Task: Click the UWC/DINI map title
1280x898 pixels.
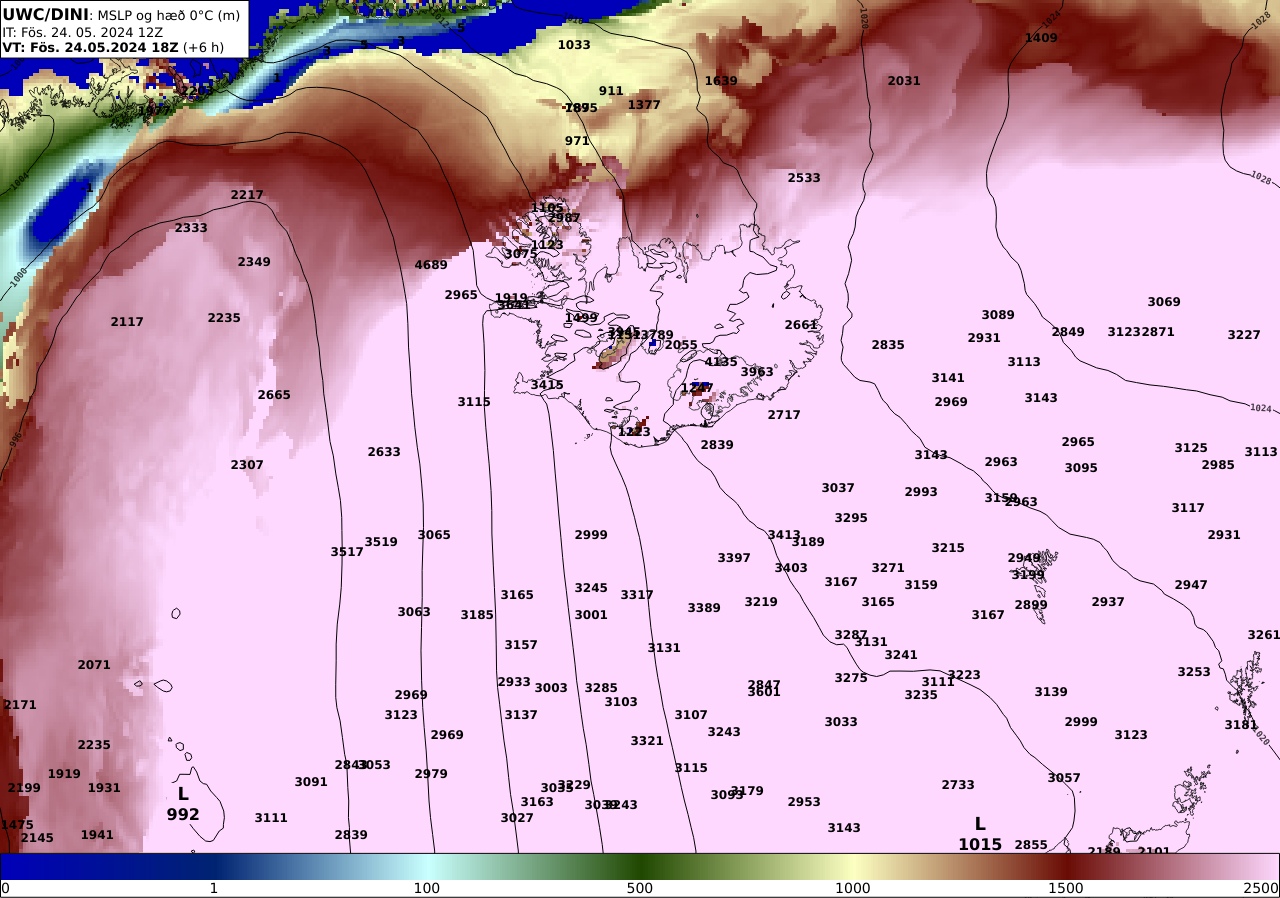Action: point(121,14)
